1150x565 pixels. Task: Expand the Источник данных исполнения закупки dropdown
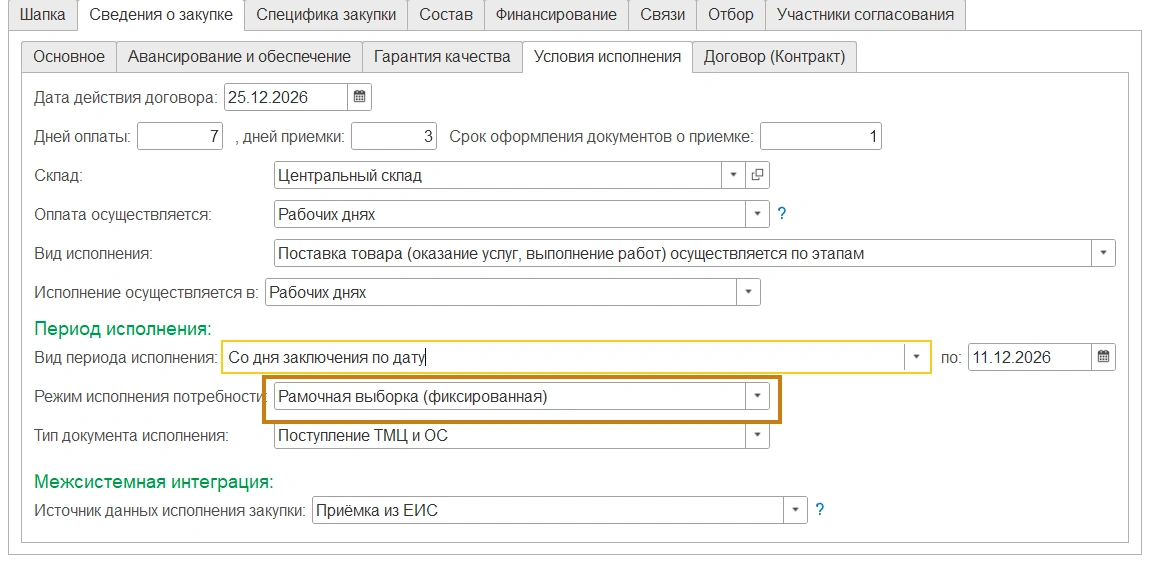796,510
